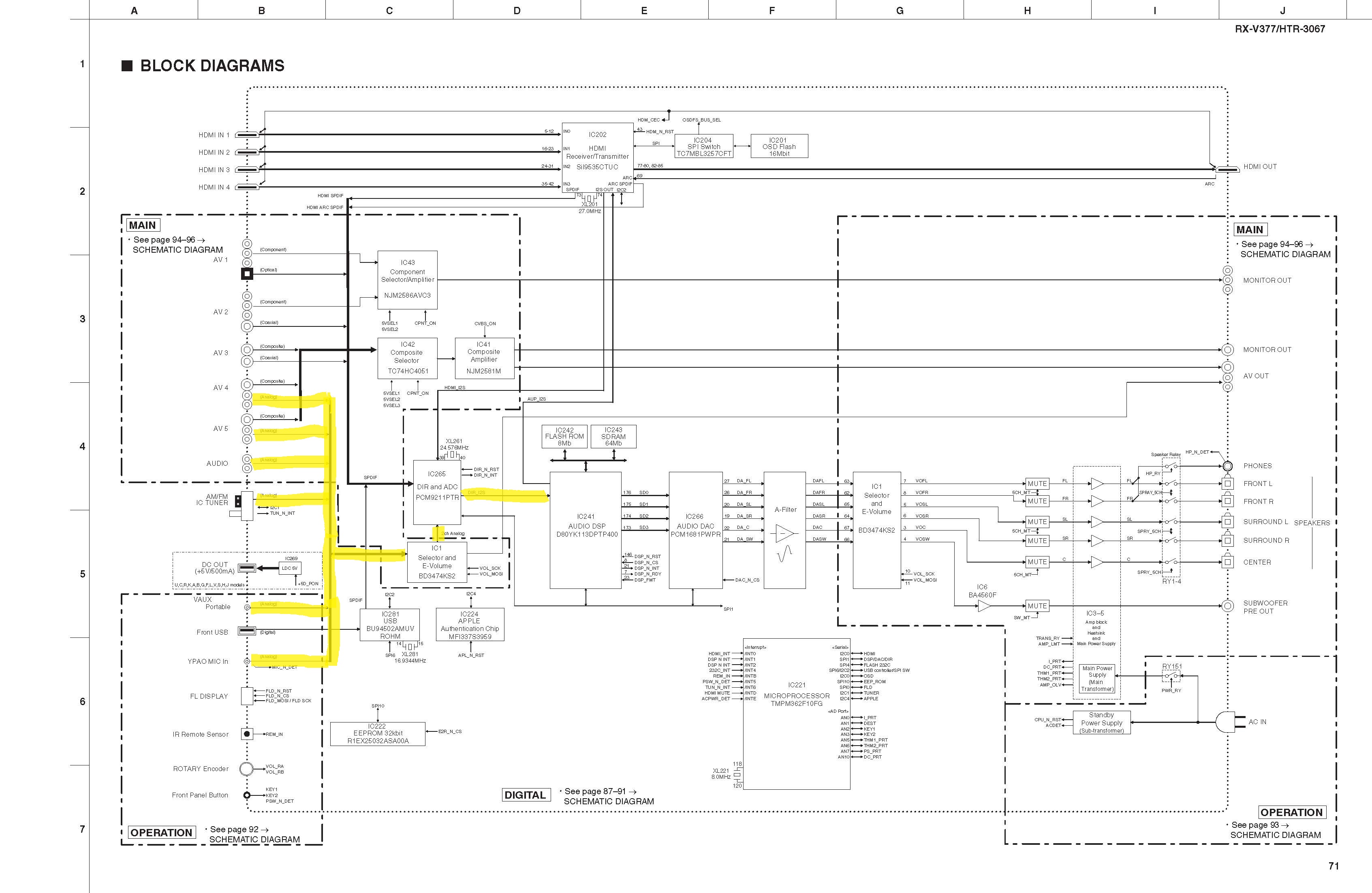Click the HDMI IN 4 connector symbol
This screenshot has width=1372, height=893.
click(x=247, y=187)
